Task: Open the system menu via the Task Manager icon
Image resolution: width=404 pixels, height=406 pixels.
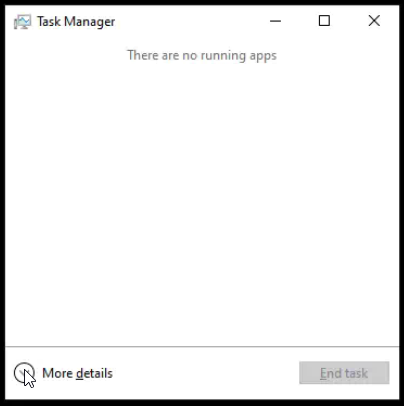Action: (22, 22)
